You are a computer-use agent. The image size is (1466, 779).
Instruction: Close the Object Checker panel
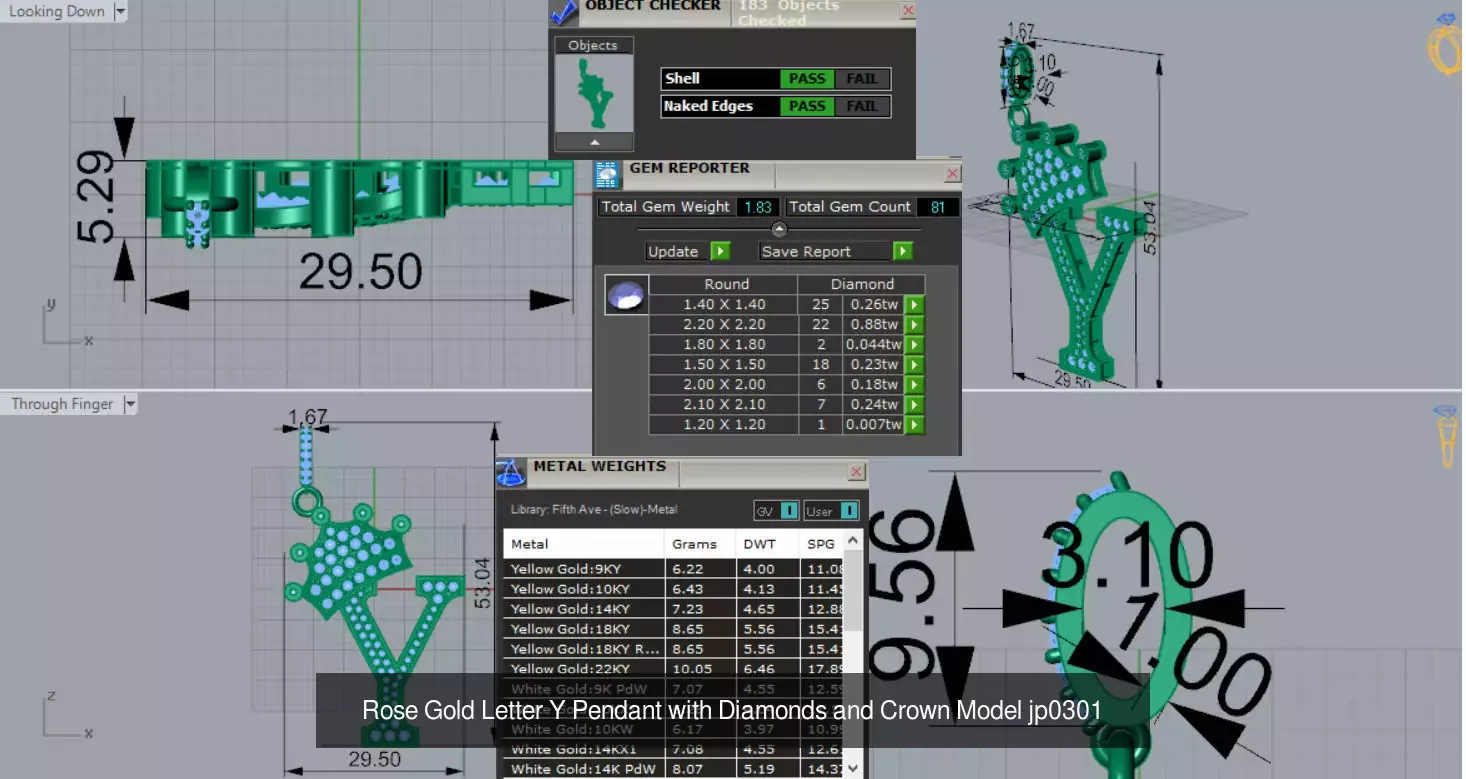point(908,11)
